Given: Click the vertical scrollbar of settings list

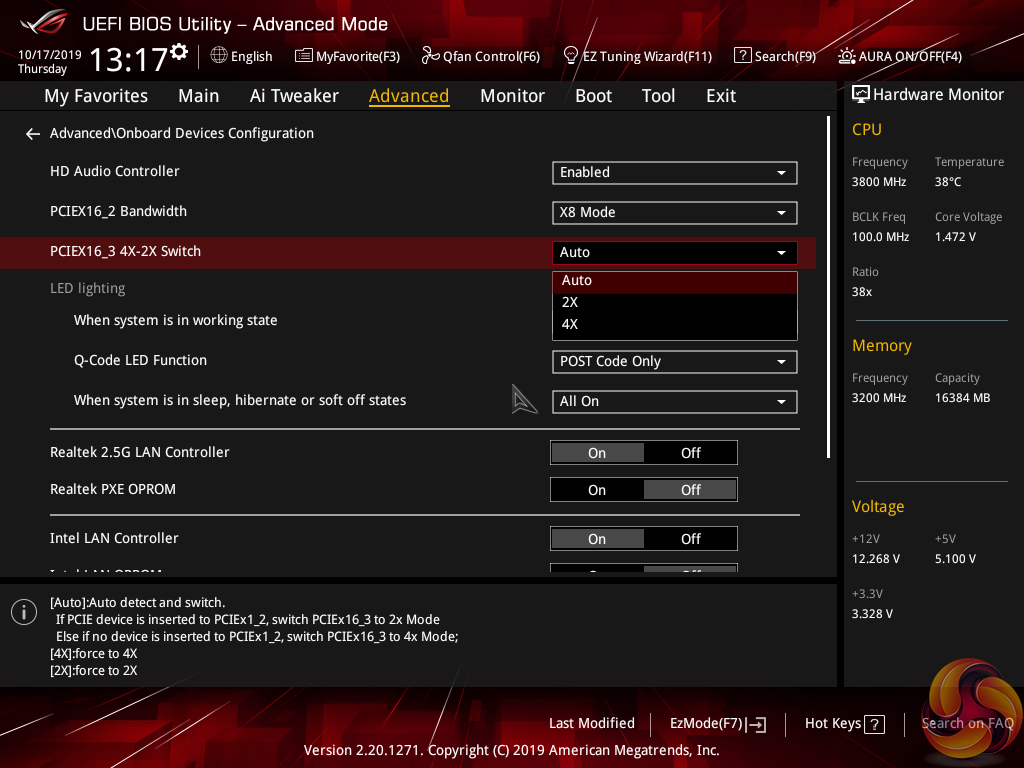Looking at the screenshot, I should click(x=828, y=290).
